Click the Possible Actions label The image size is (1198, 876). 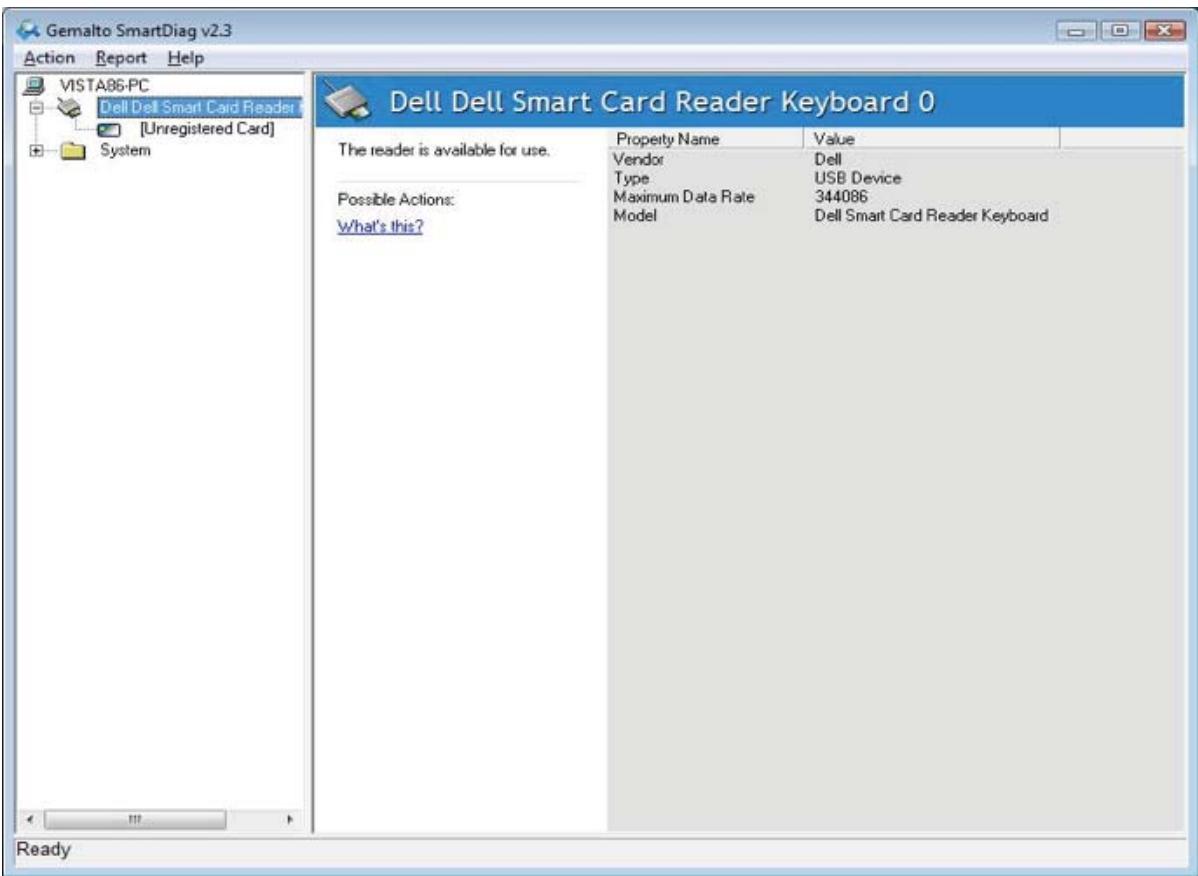click(x=396, y=199)
